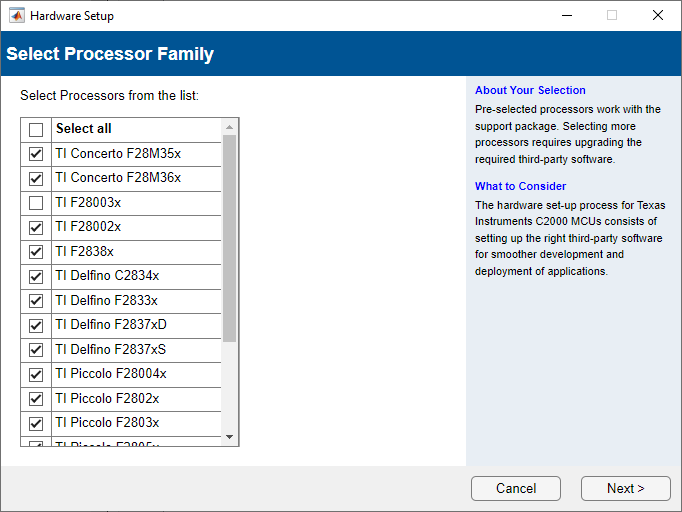Click the MATLAB icon in title bar
Screen dimensions: 682x512
pyautogui.click(x=17, y=15)
